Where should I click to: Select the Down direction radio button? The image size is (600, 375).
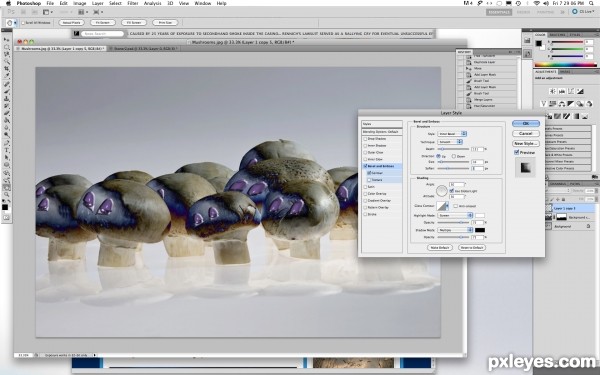click(454, 156)
